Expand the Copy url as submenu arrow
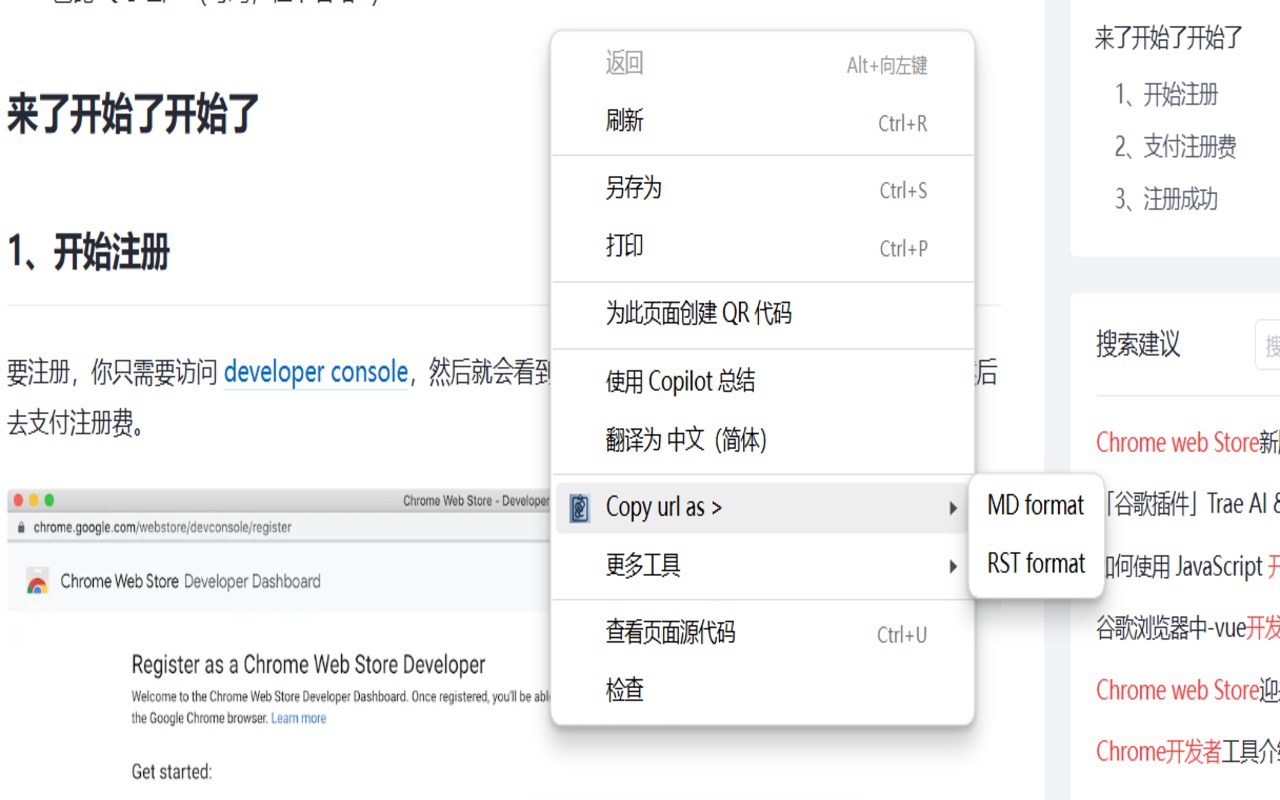 tap(953, 509)
